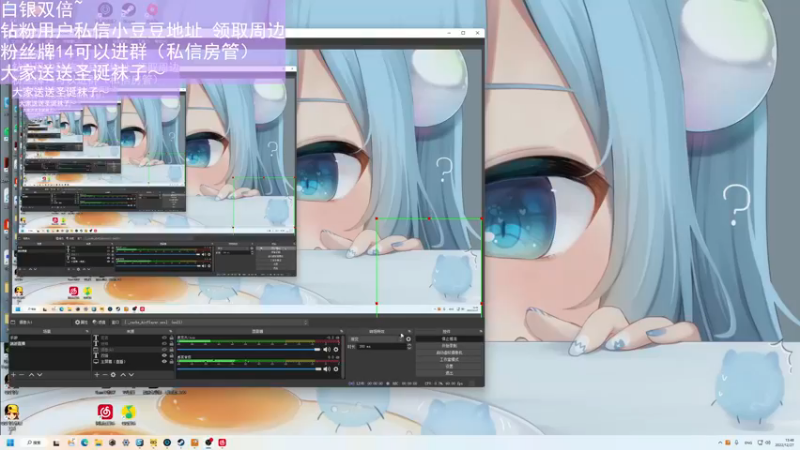Add a new scene with the plus icon

(x=13, y=375)
